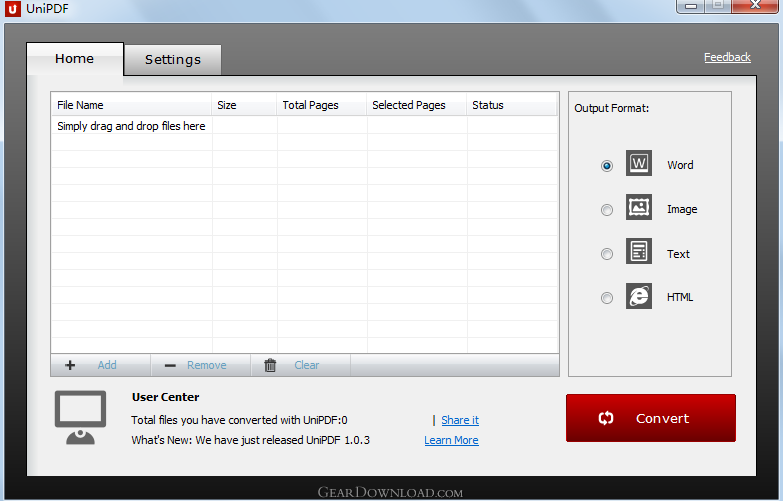Click the Image format label
783x501 pixels.
click(682, 209)
